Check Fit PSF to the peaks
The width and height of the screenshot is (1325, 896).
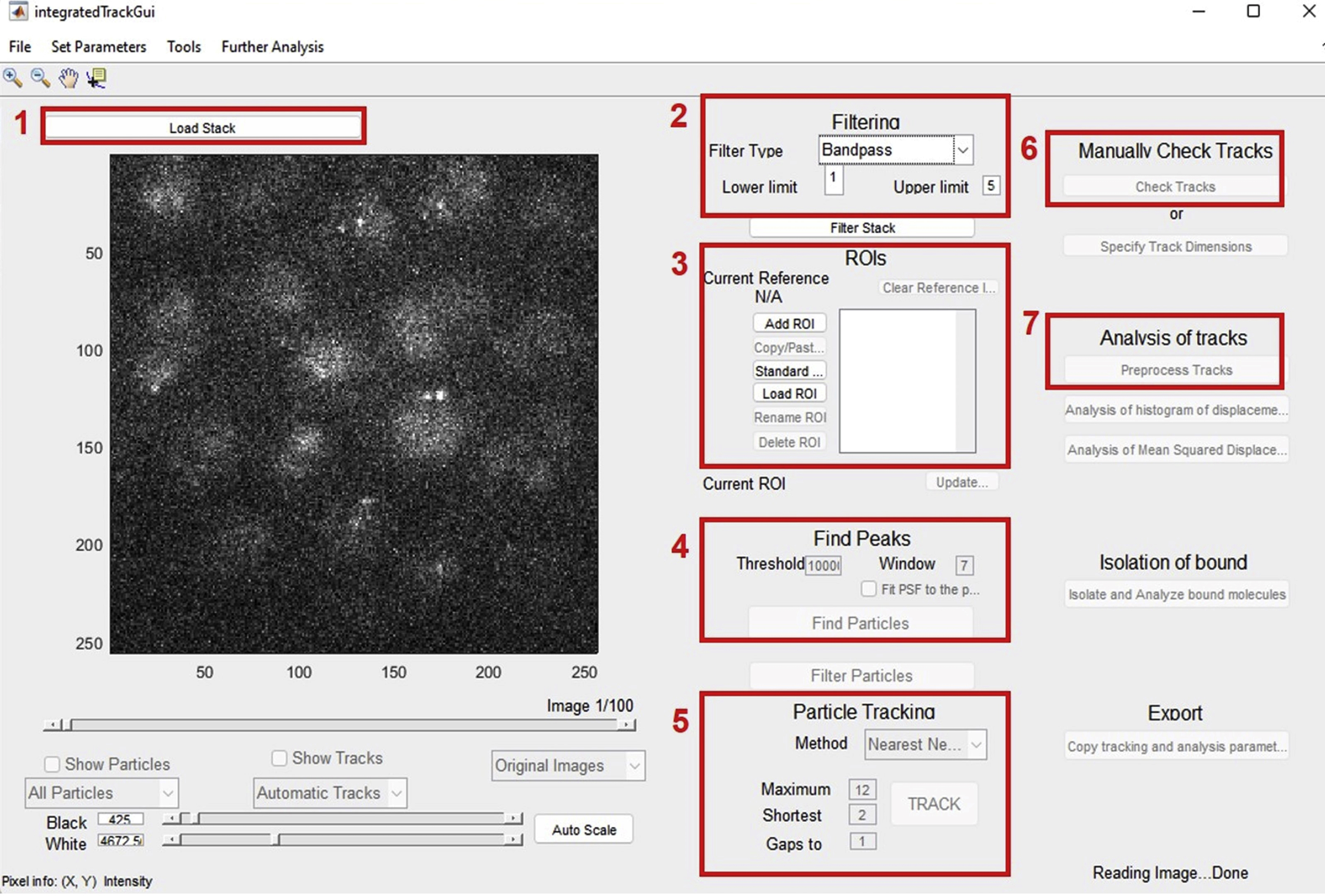pos(869,589)
